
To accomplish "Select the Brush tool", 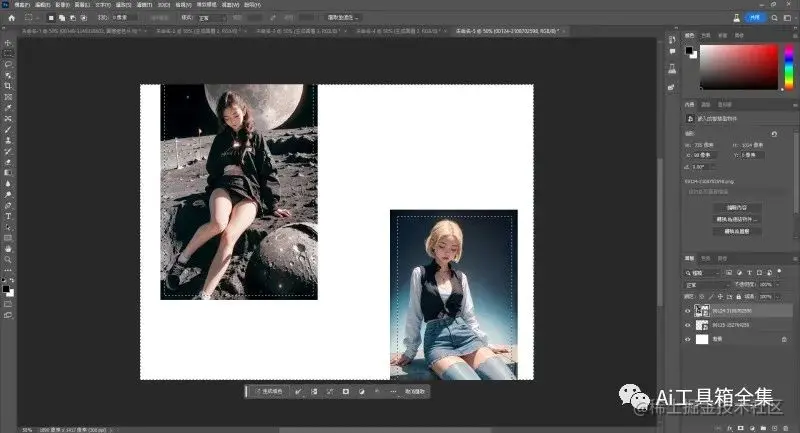I will coord(8,129).
